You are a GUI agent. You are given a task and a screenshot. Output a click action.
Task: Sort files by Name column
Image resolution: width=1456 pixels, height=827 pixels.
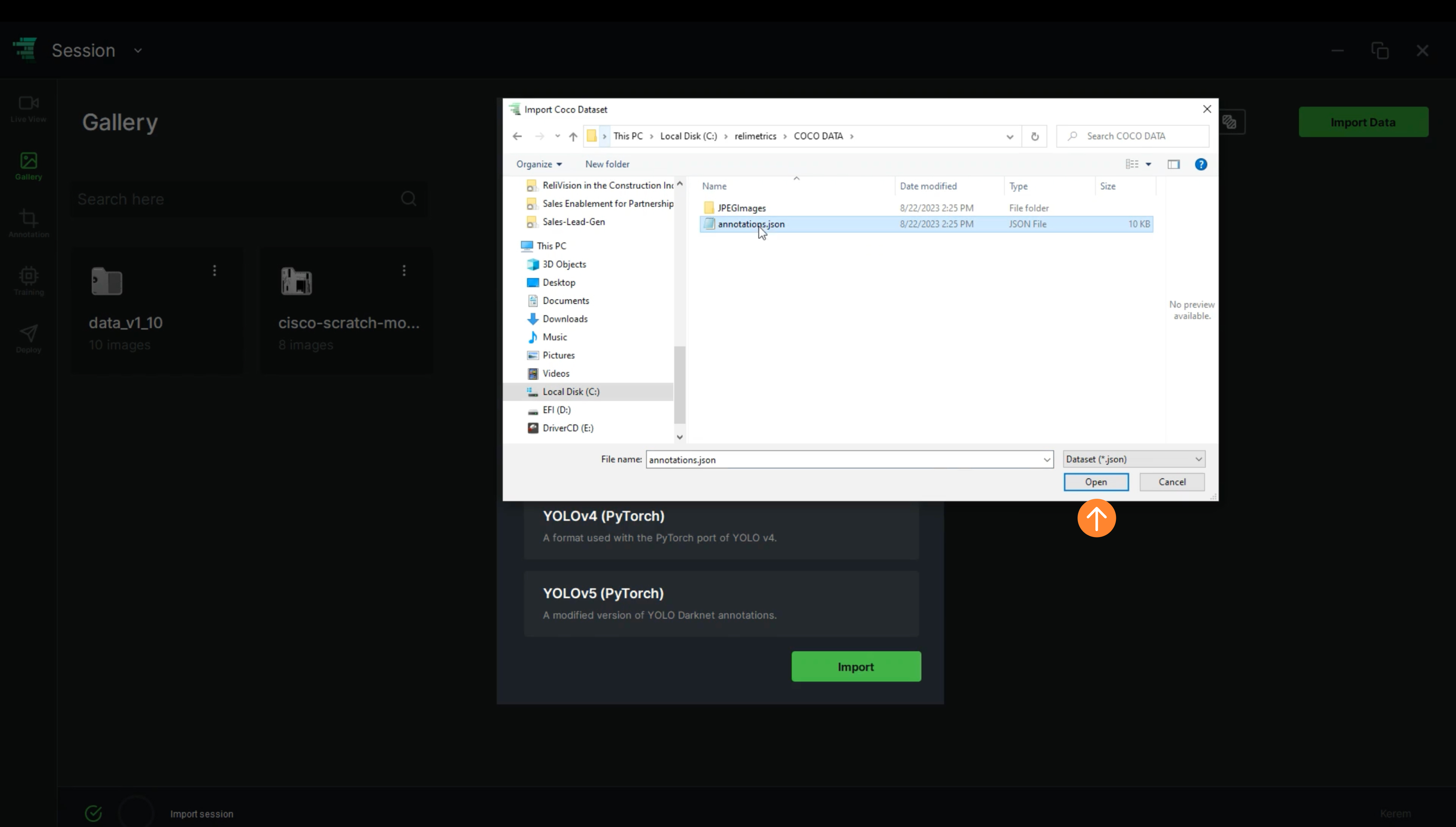[797, 186]
